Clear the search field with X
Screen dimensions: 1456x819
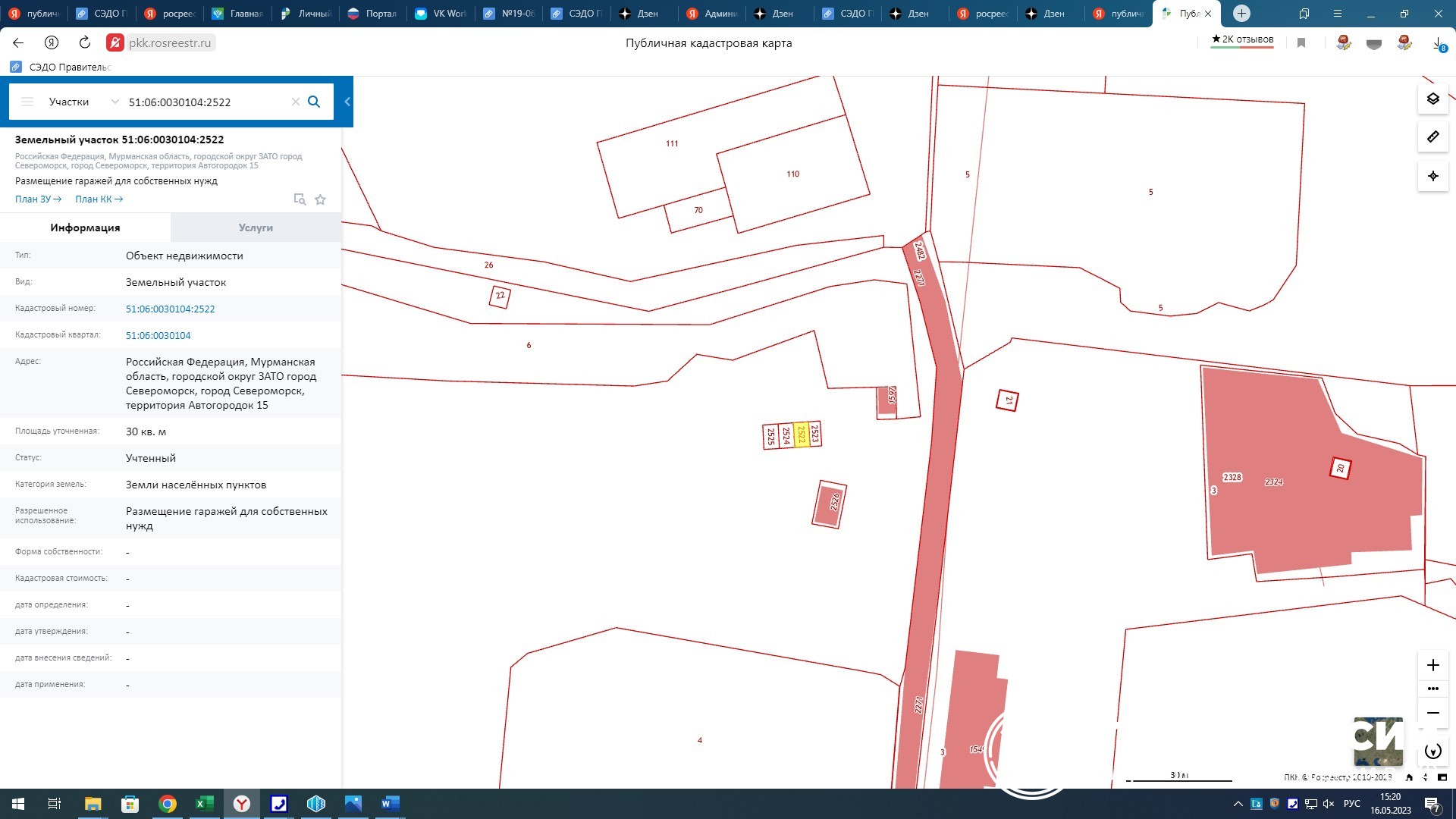[x=295, y=102]
